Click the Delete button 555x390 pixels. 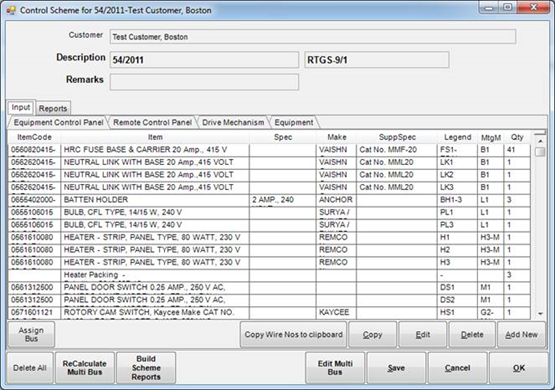pos(472,334)
